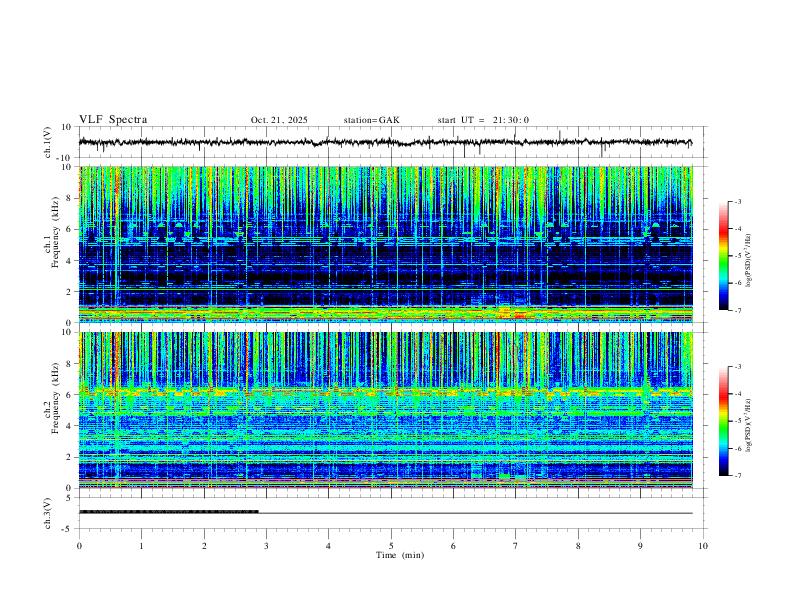
Task: Click the "-10" tick on ch.1(V) axis
Action: tap(66, 158)
